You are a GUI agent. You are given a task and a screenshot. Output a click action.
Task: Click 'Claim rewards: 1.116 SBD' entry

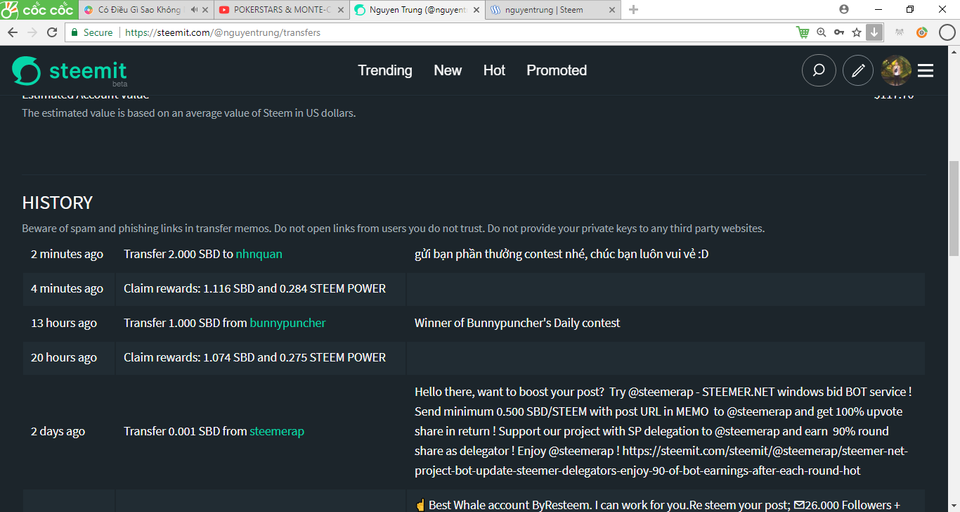tap(255, 288)
